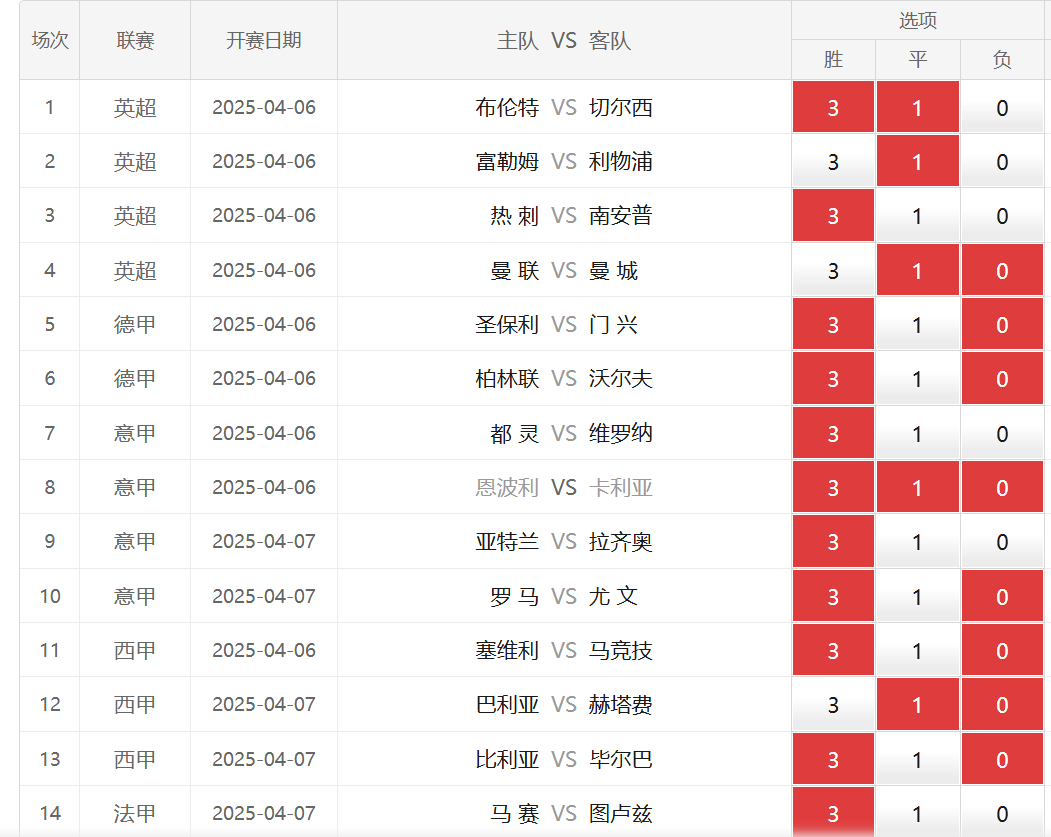This screenshot has height=837, width=1051.
Task: Click away team name 曼城
Action: point(613,270)
